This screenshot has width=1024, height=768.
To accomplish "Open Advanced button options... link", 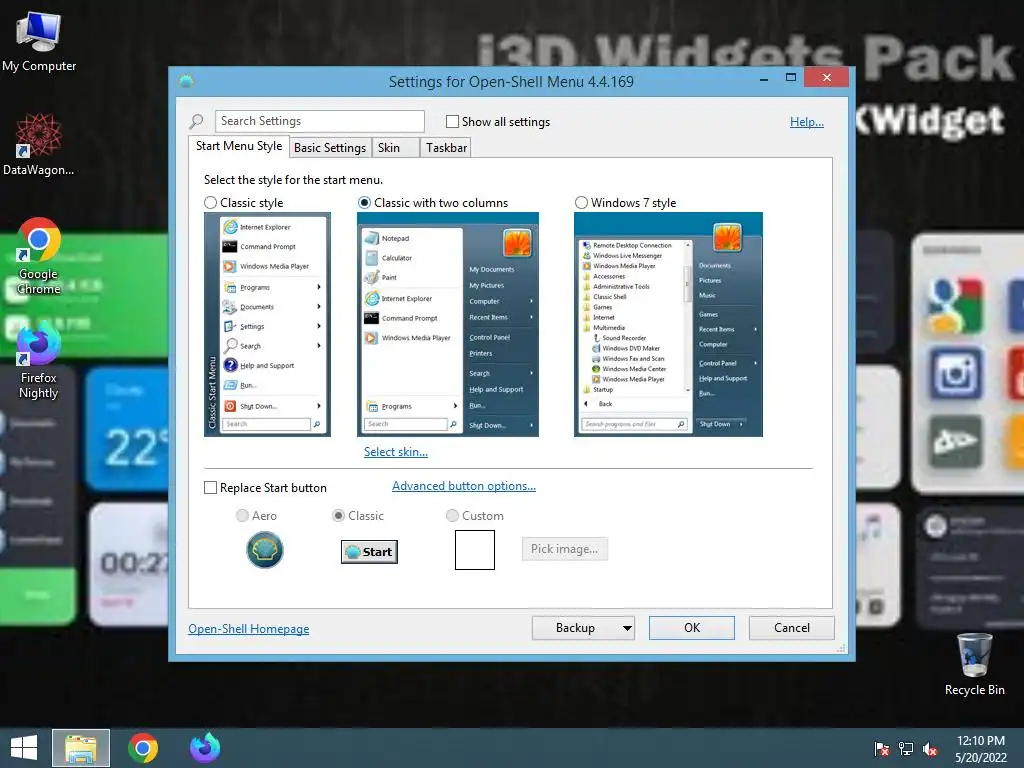I will 464,486.
